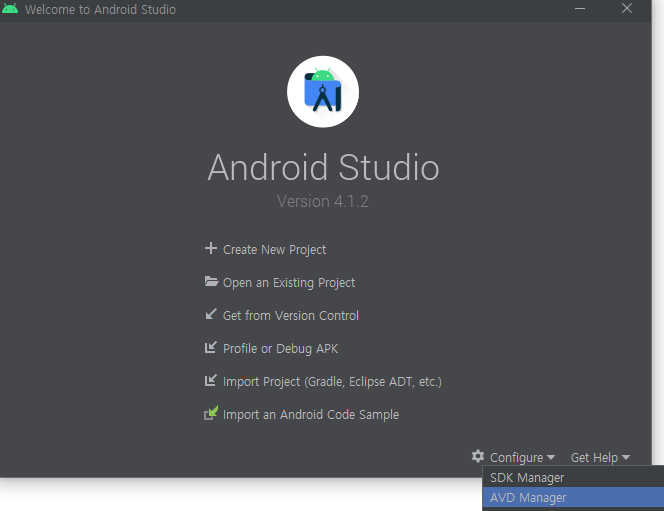Viewport: 664px width, 511px height.
Task: Open an Existing Project
Action: coord(289,283)
